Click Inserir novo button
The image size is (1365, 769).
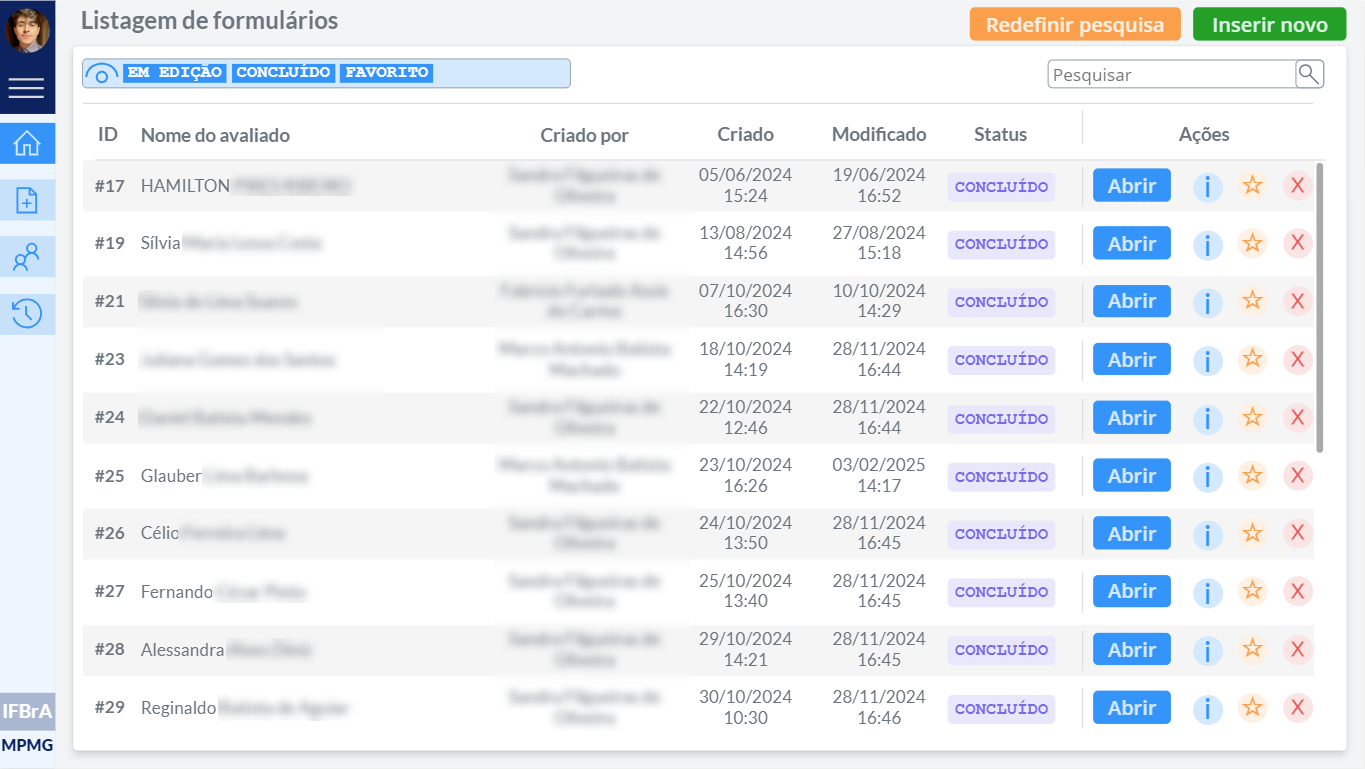coord(1270,24)
